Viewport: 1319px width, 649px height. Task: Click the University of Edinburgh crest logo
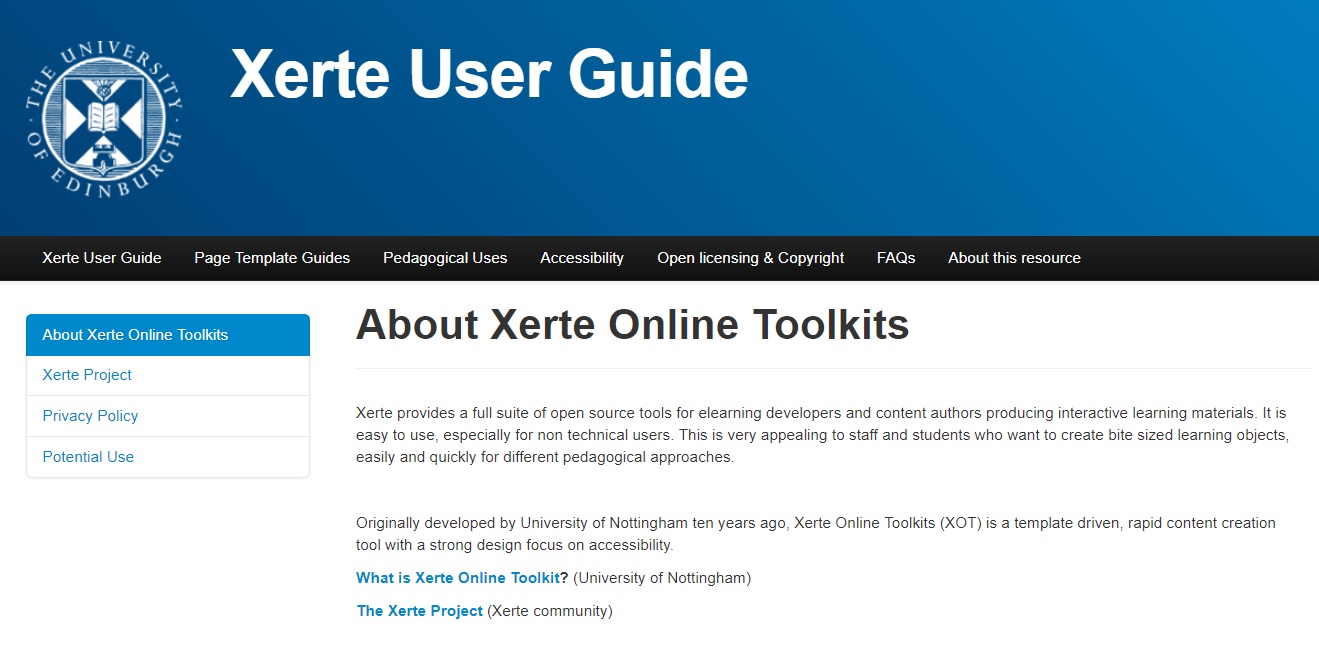point(104,119)
